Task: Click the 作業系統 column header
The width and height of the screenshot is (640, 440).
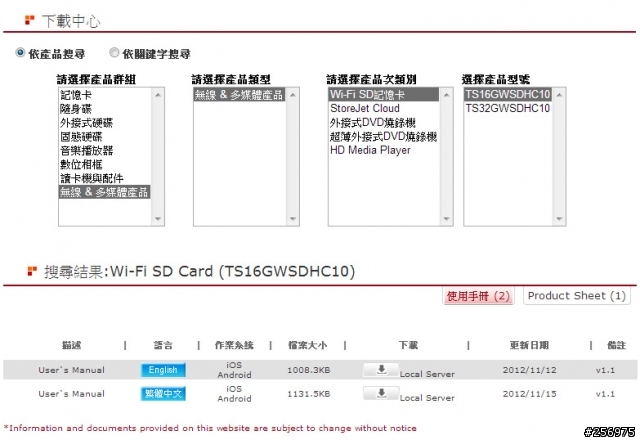Action: [234, 345]
